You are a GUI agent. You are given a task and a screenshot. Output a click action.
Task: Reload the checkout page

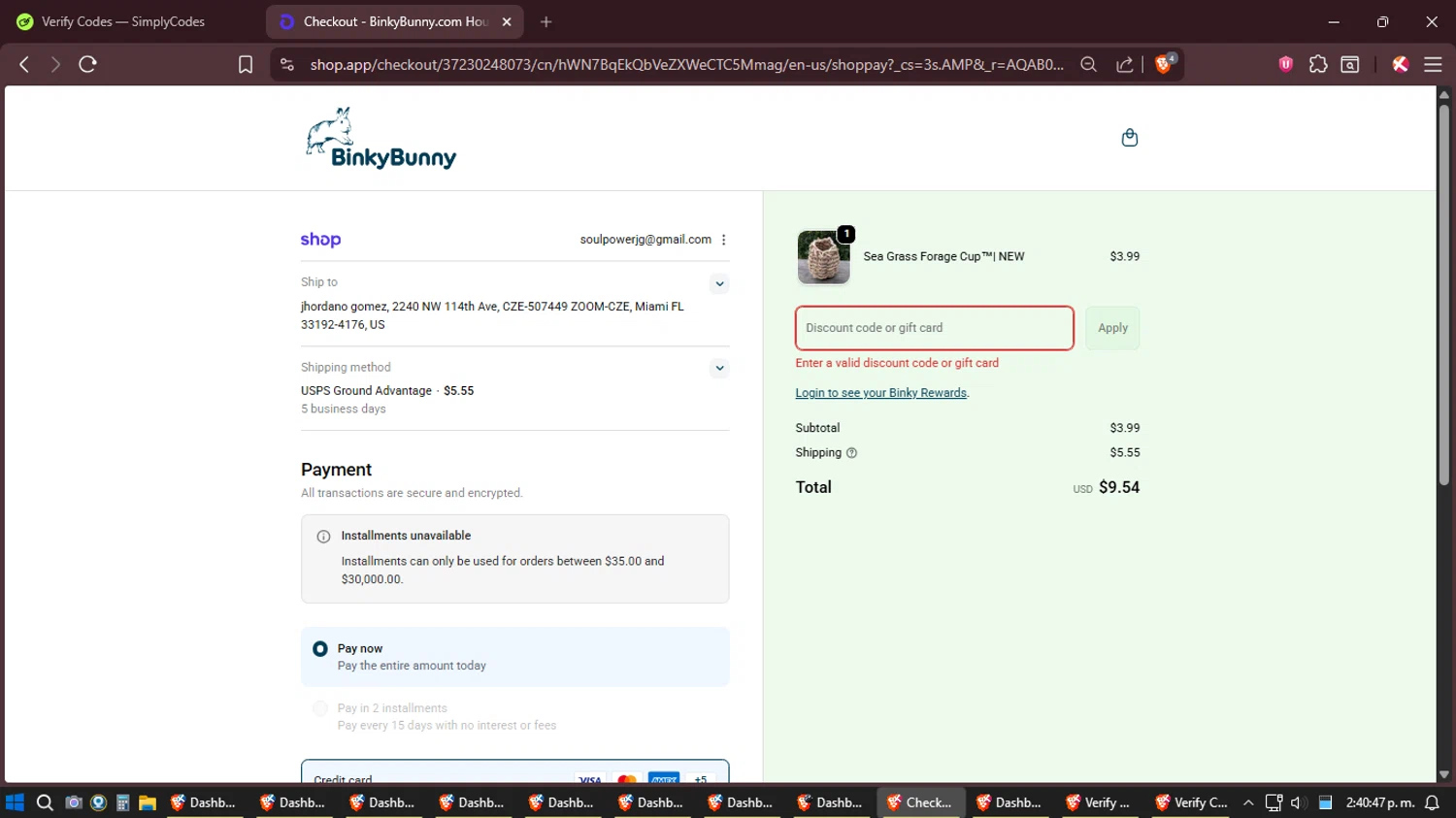(x=87, y=64)
